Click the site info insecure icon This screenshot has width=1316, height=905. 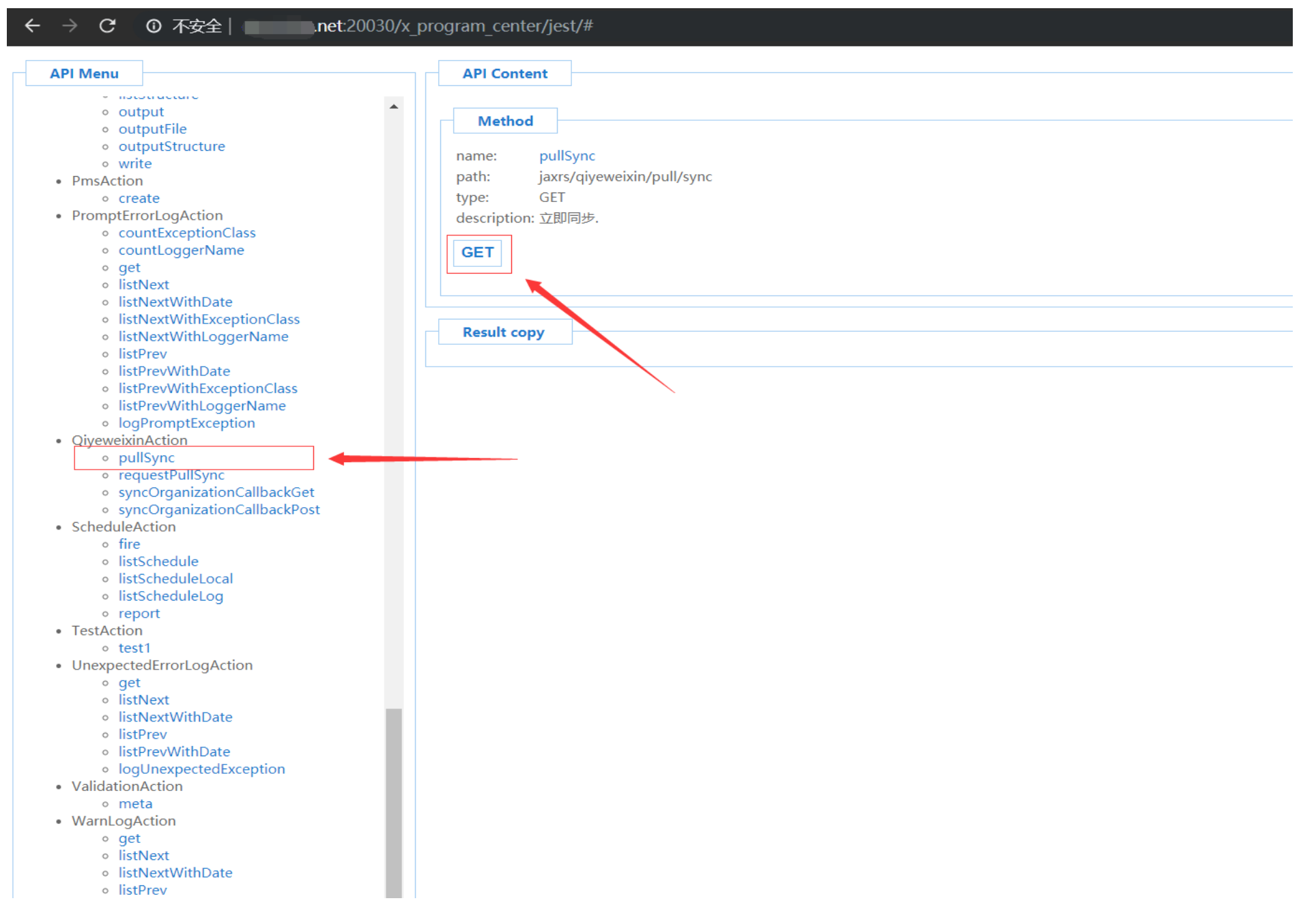point(154,26)
